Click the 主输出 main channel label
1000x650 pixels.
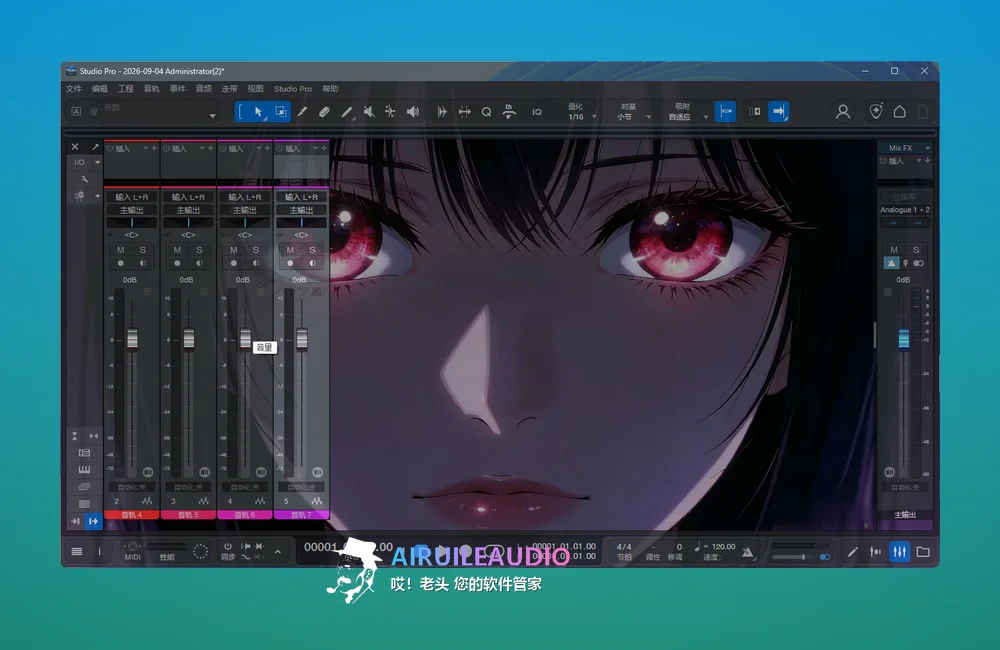pos(905,515)
